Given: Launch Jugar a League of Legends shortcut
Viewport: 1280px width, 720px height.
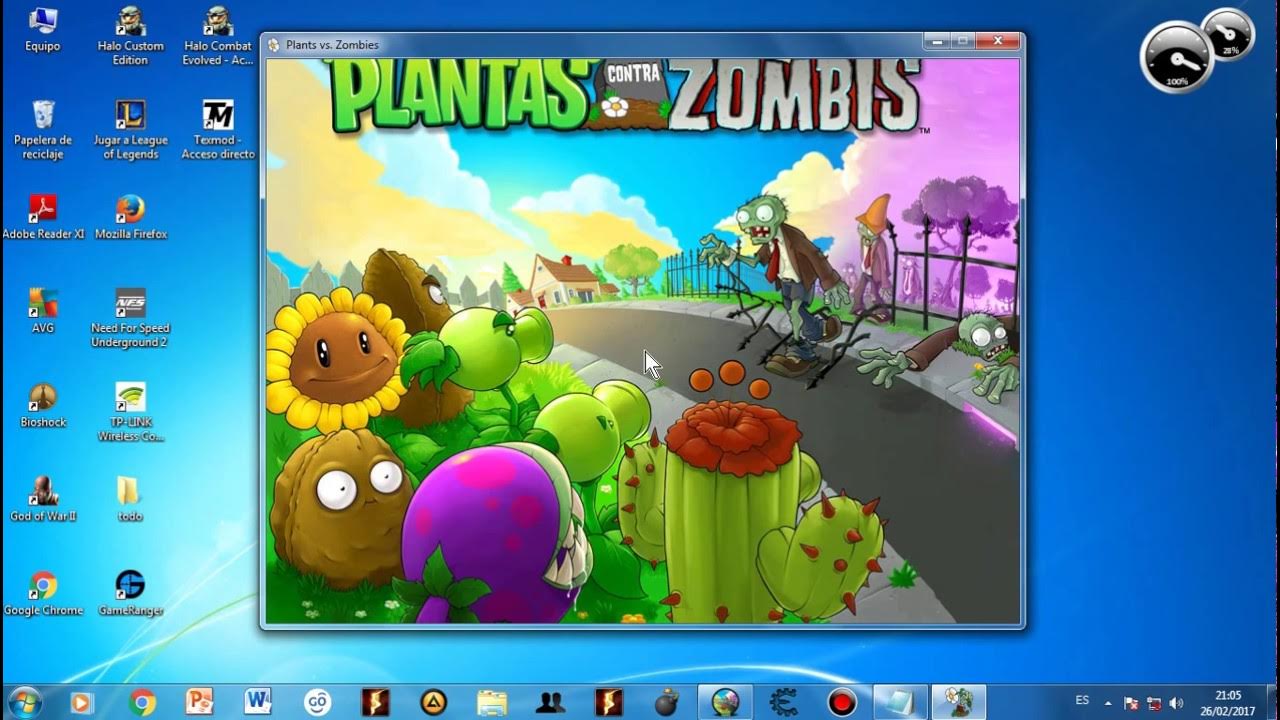Looking at the screenshot, I should [131, 130].
